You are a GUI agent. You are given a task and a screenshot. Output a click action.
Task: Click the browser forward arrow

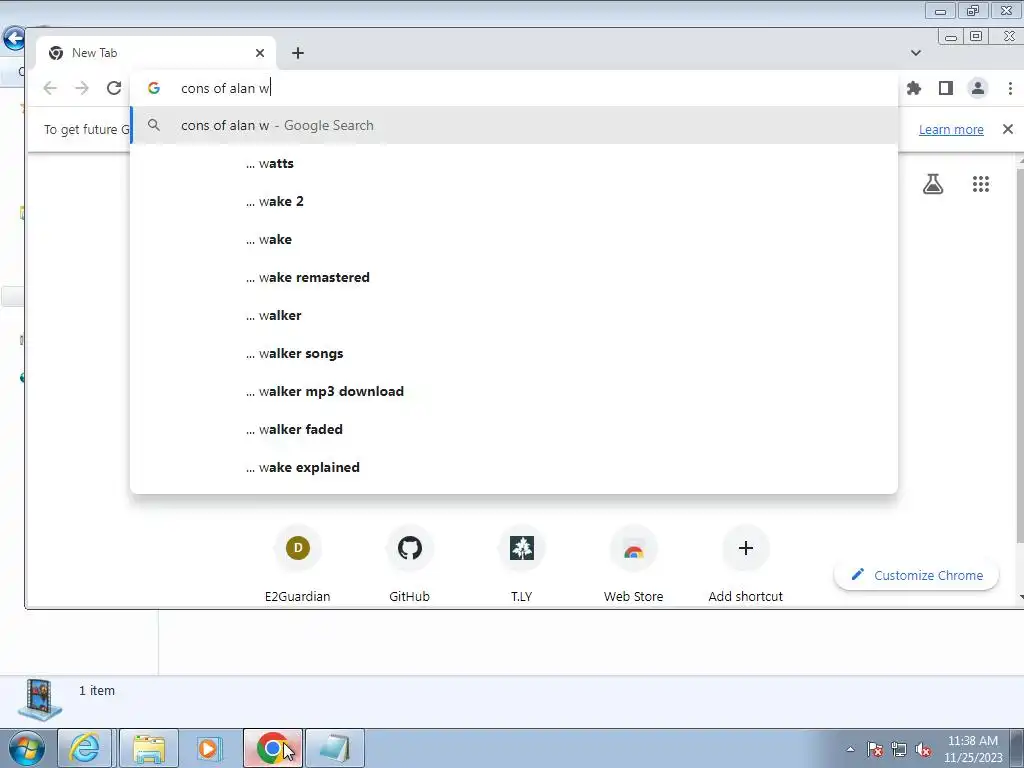82,88
